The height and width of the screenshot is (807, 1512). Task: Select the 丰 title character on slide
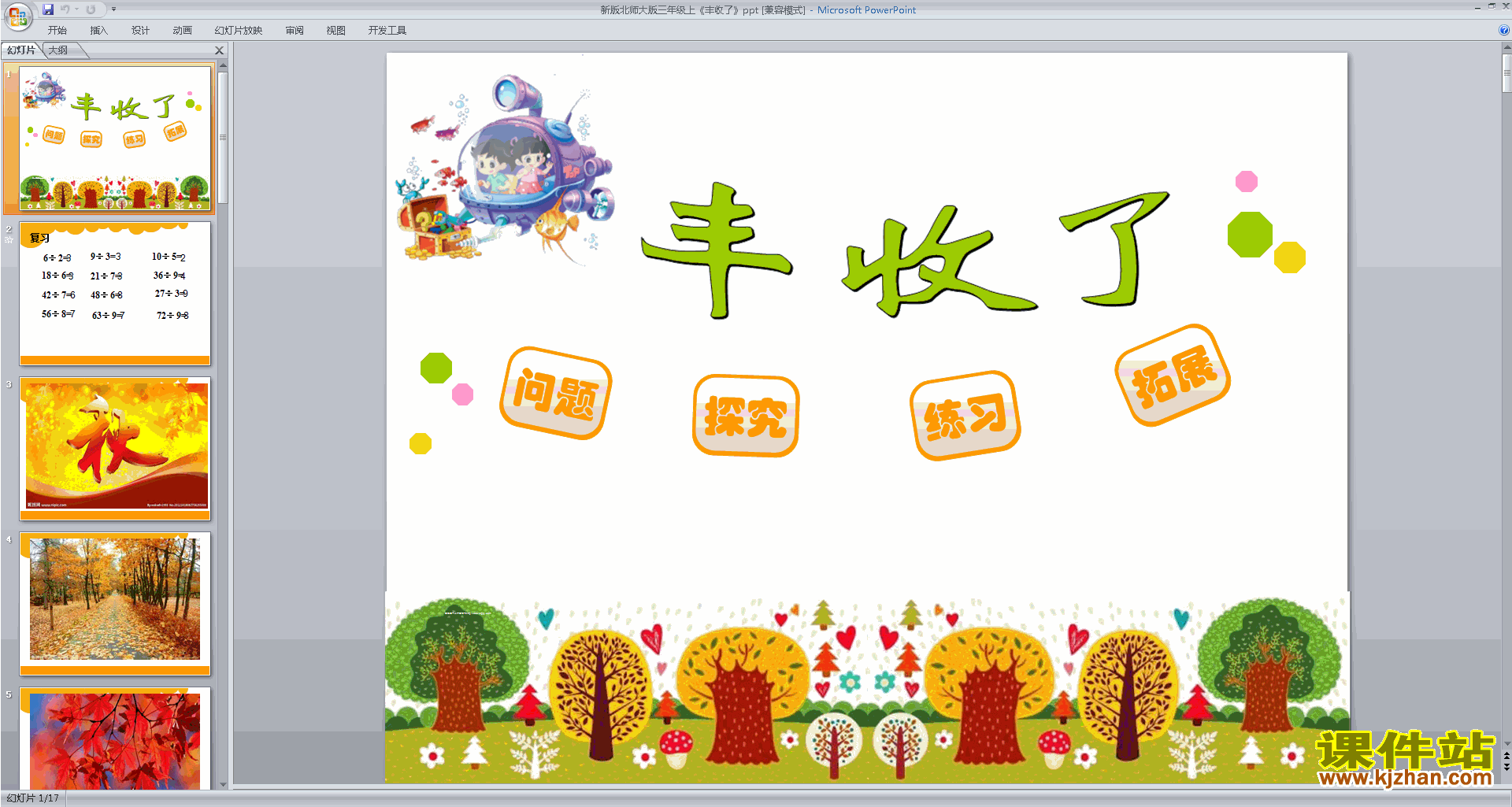click(x=716, y=250)
